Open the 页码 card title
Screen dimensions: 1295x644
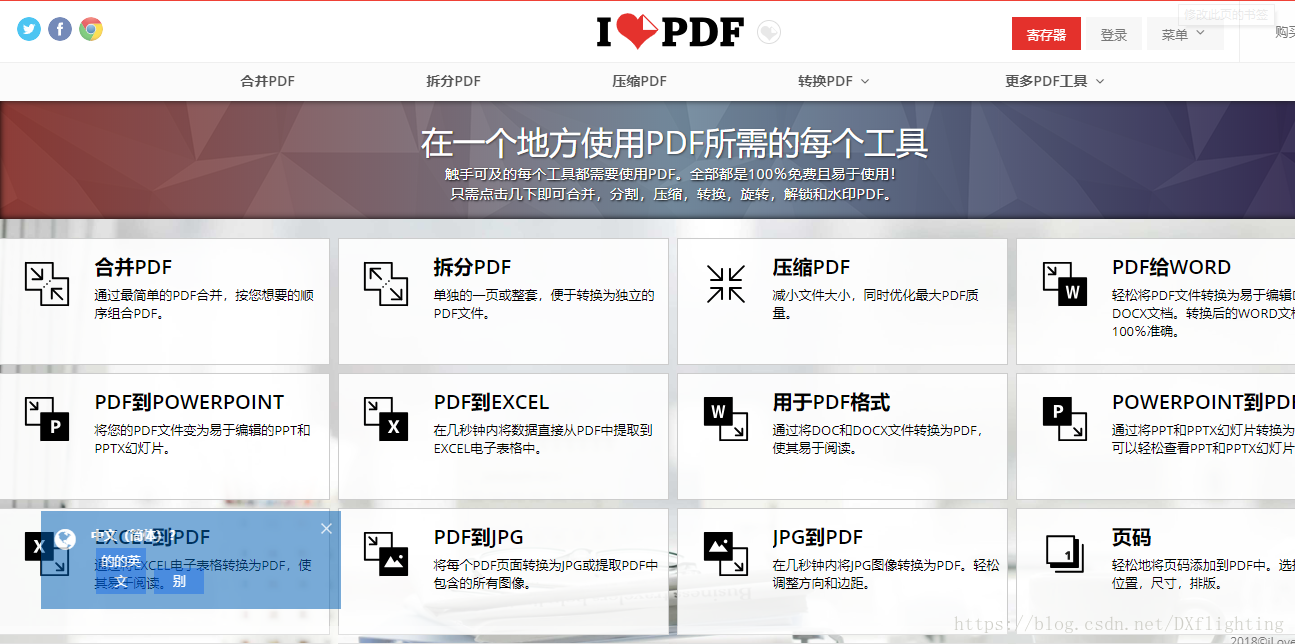pos(1131,537)
